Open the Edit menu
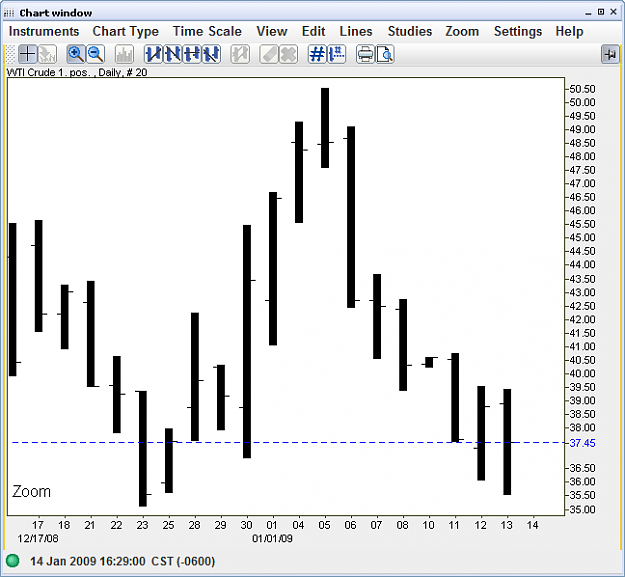625x577 pixels. (x=313, y=31)
